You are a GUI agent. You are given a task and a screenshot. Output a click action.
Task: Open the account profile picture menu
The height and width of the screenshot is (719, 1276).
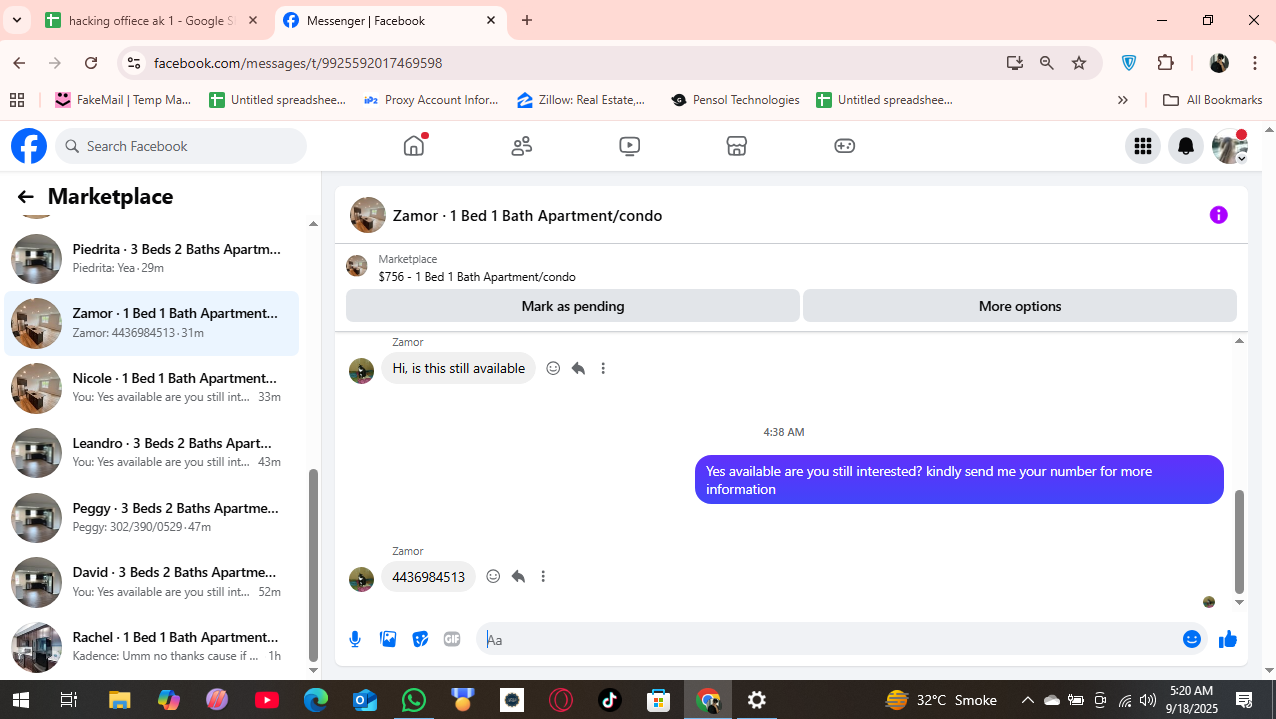coord(1230,146)
